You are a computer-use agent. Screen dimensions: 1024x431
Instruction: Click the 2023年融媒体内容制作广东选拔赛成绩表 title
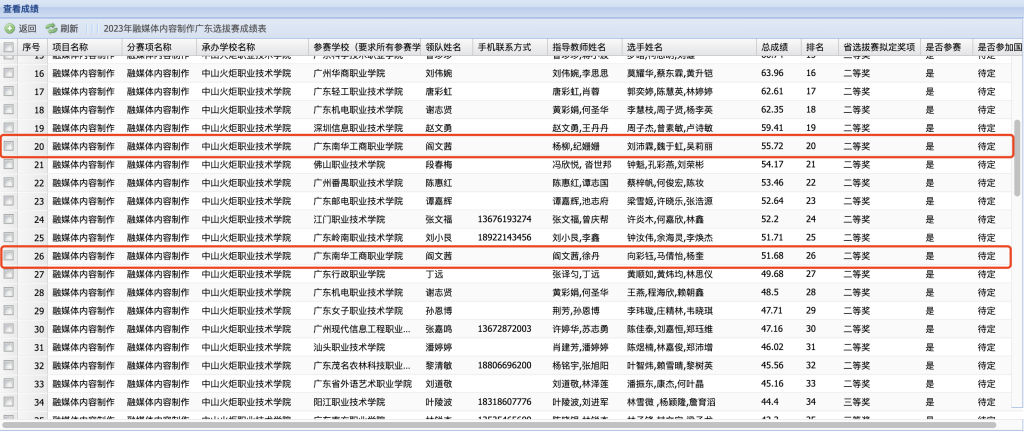pyautogui.click(x=199, y=29)
